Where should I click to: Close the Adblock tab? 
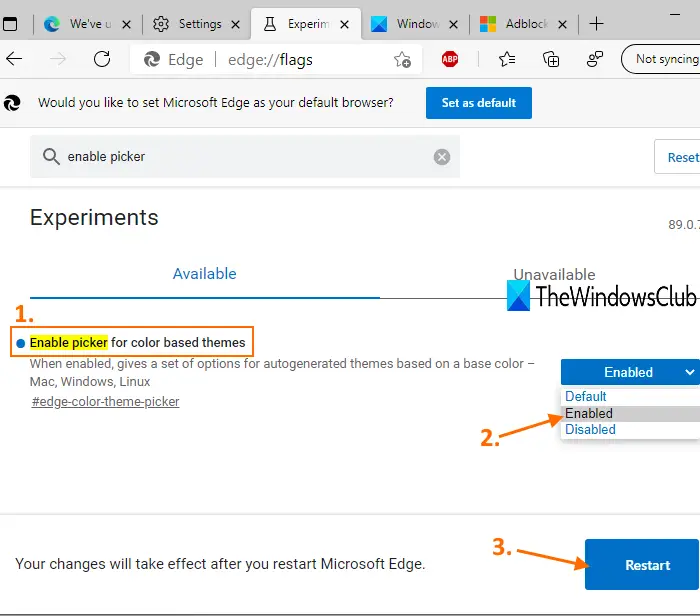(562, 24)
